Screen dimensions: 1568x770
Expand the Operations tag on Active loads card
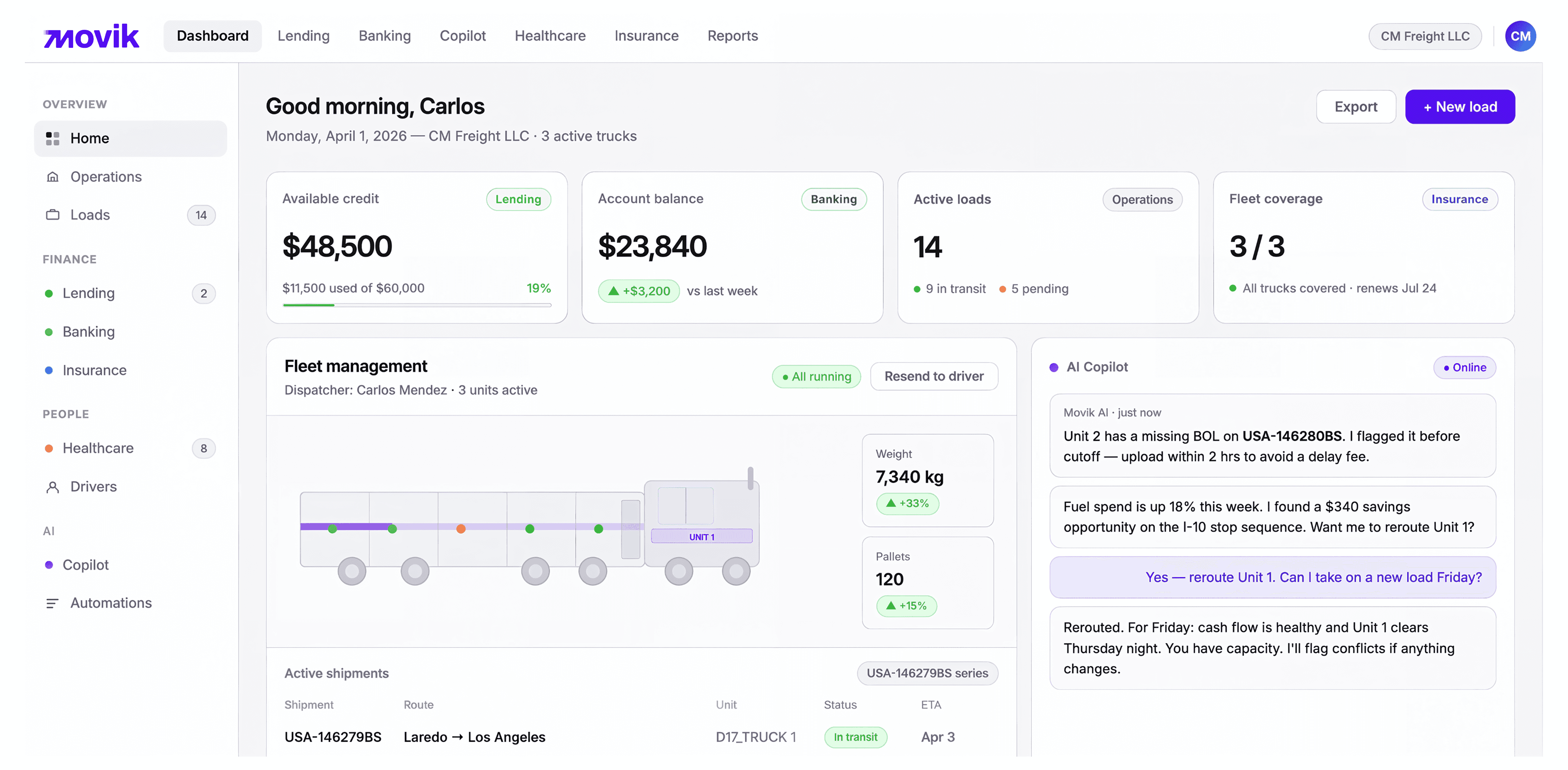point(1142,199)
